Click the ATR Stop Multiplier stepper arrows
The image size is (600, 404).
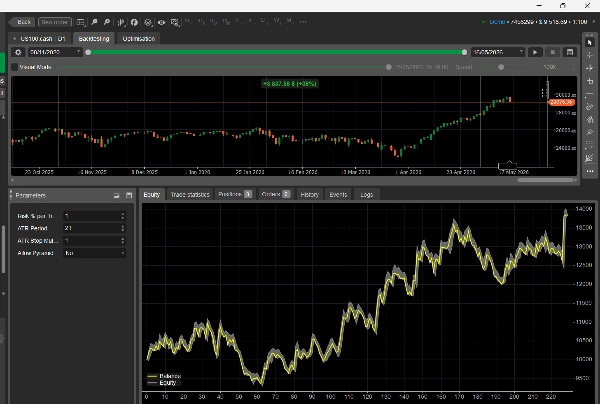pyautogui.click(x=122, y=241)
